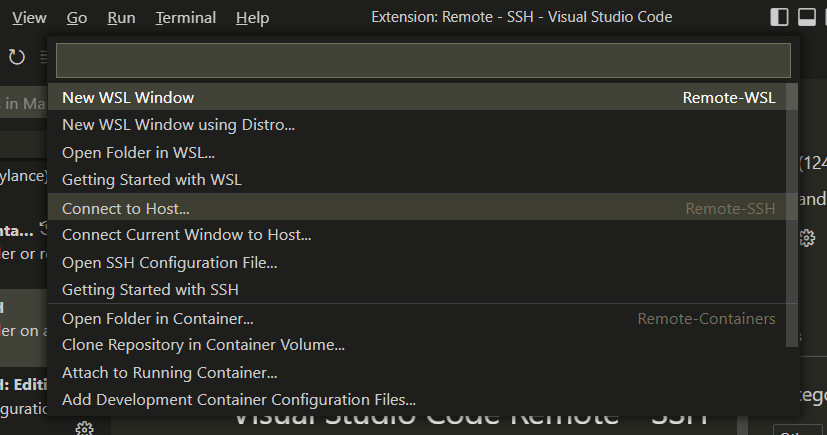The image size is (827, 435).
Task: Open the Go menu
Action: point(76,17)
